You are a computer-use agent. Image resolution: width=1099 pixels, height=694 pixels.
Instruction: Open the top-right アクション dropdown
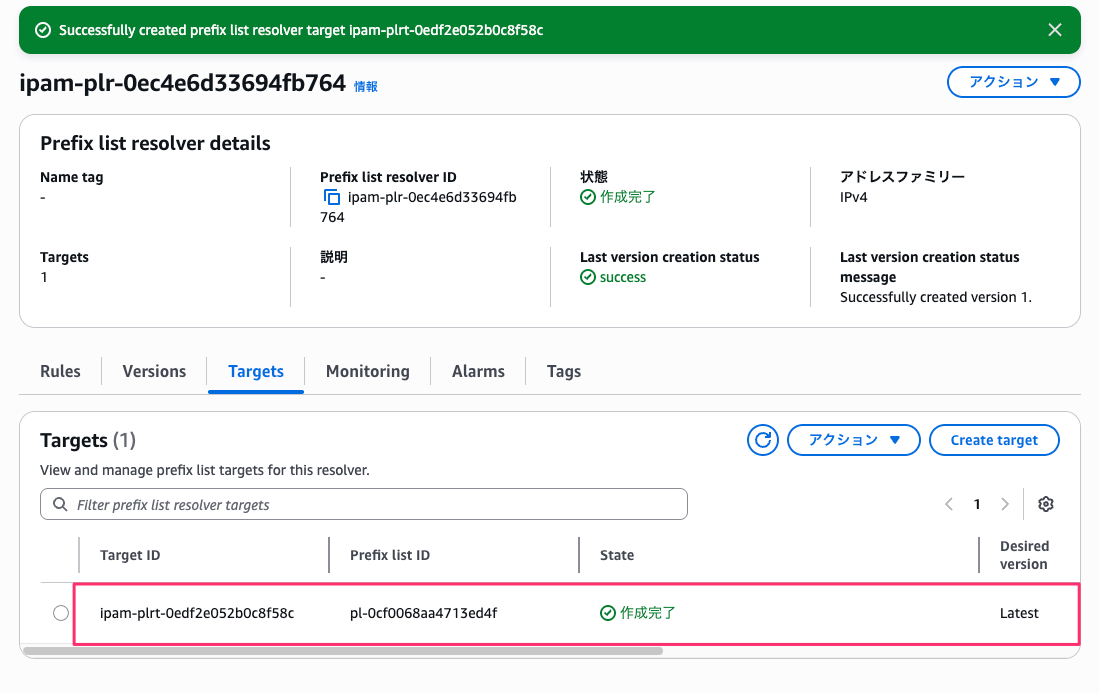(1013, 82)
